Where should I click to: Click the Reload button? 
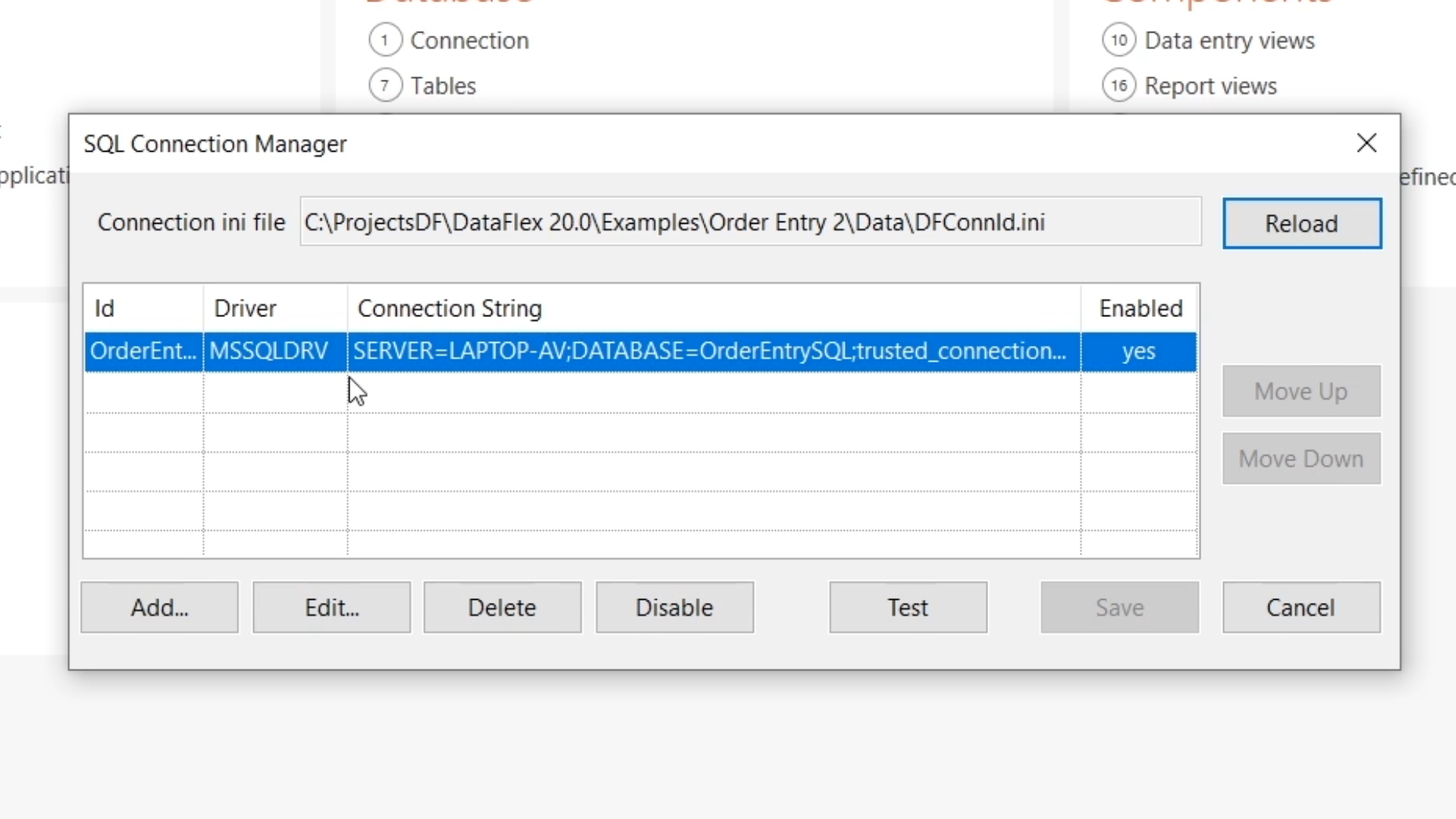1301,224
